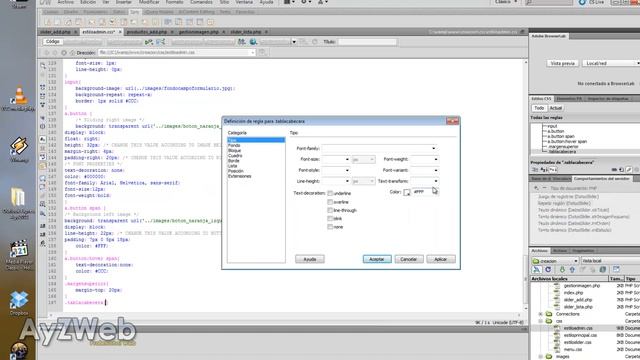The image size is (640, 360).
Task: Click the Título input field
Action: [367, 42]
